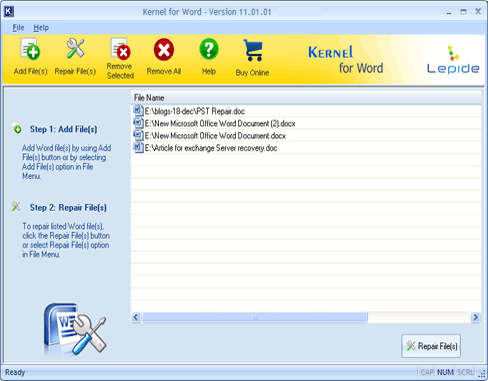Open the File menu

[18, 28]
